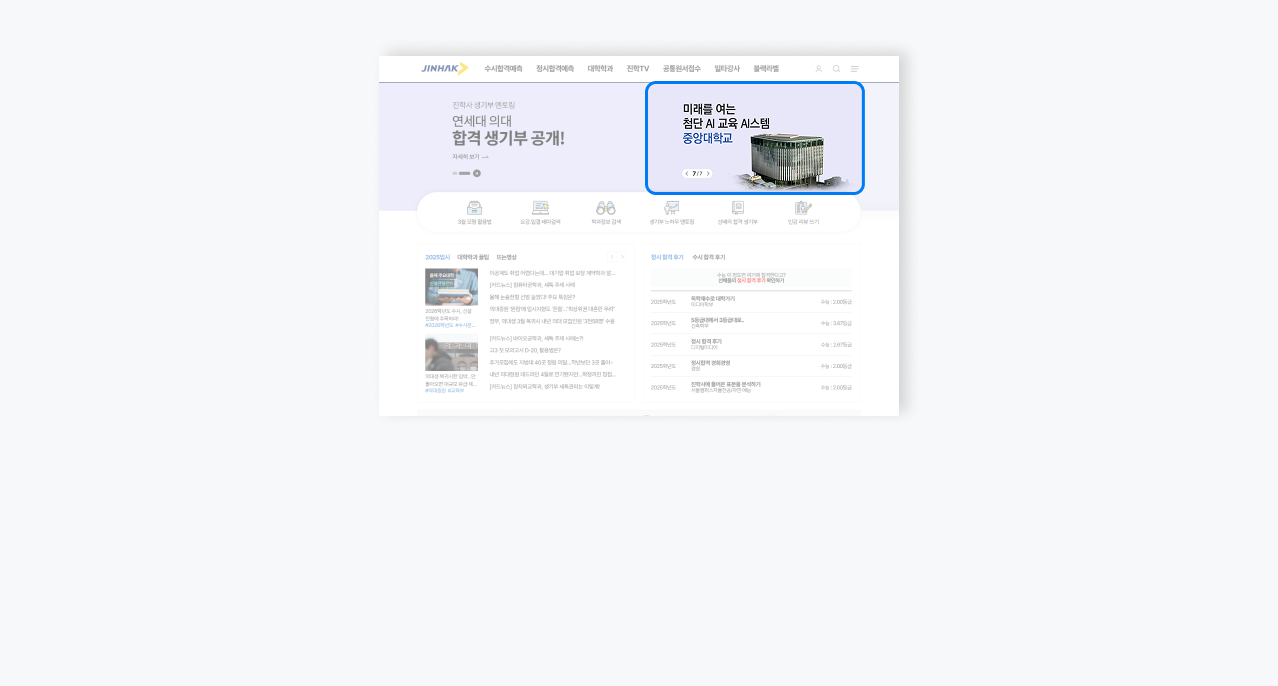This screenshot has height=686, width=1278.
Task: Click the #2026학년도 hashtag link
Action: [x=439, y=325]
